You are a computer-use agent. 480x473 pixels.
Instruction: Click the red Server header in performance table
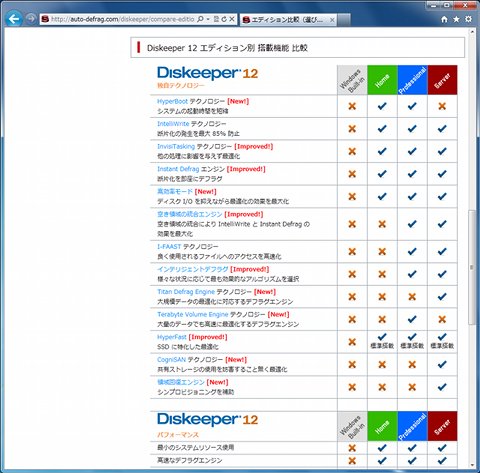pos(442,426)
